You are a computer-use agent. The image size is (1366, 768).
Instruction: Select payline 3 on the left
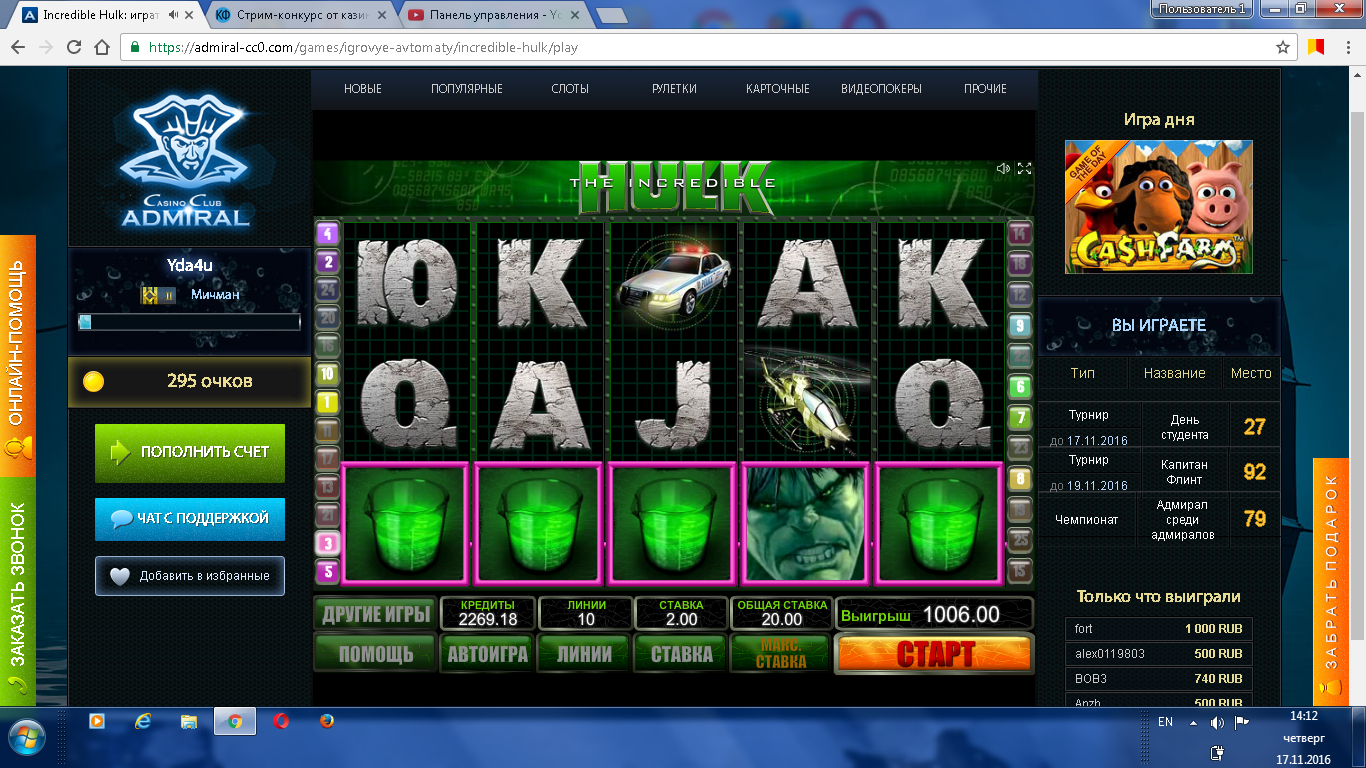point(328,543)
